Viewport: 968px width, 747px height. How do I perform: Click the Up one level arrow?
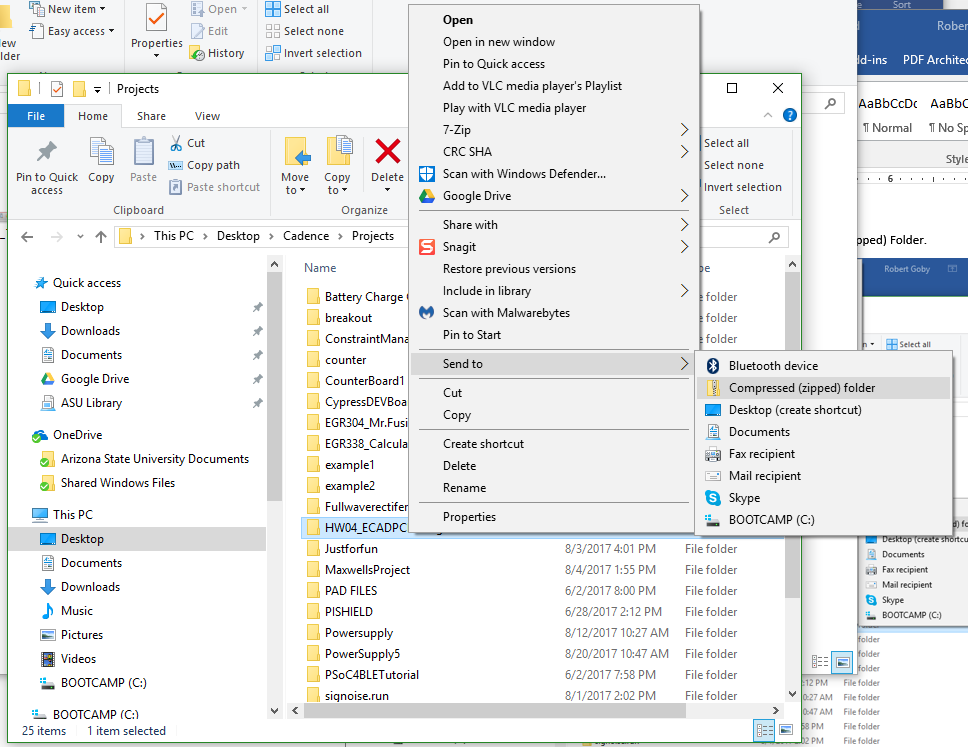[101, 236]
